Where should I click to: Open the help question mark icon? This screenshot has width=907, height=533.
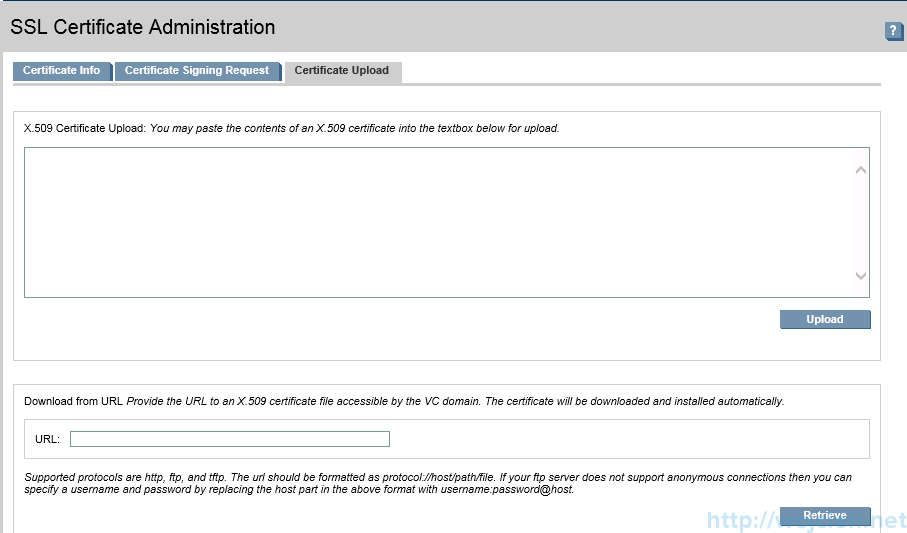pos(893,31)
